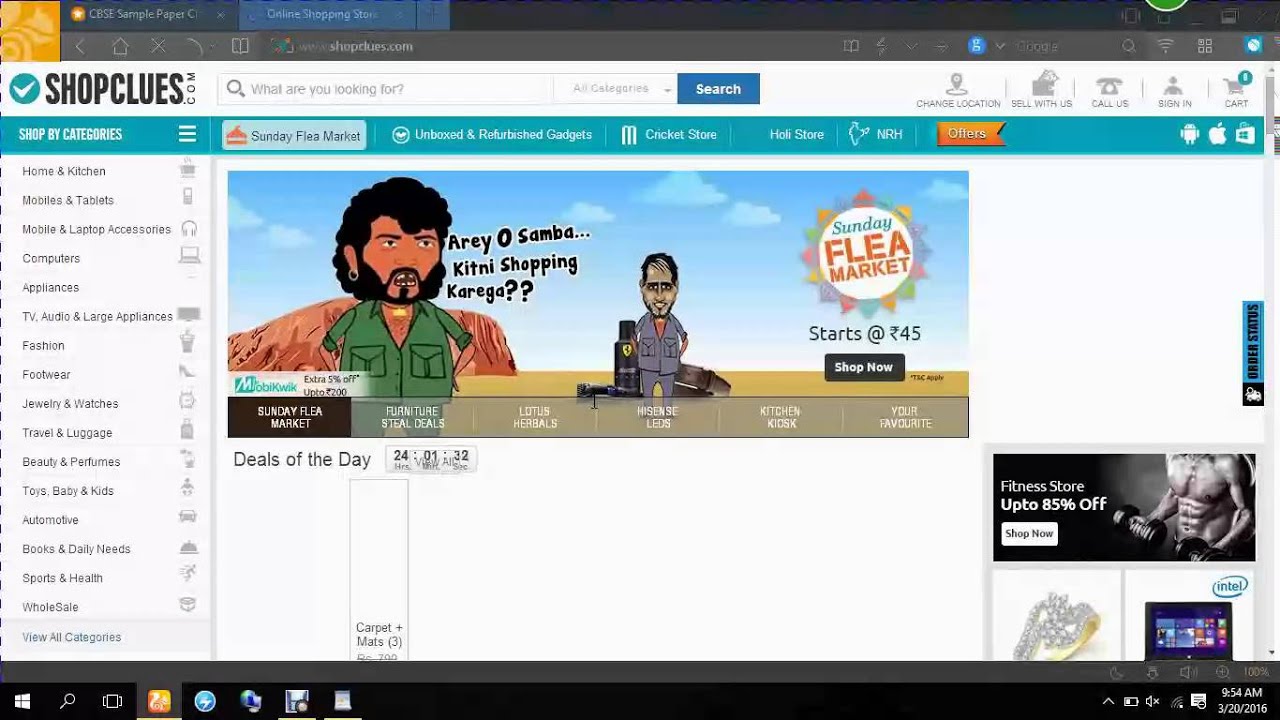Open the Cricket Store

coord(669,134)
